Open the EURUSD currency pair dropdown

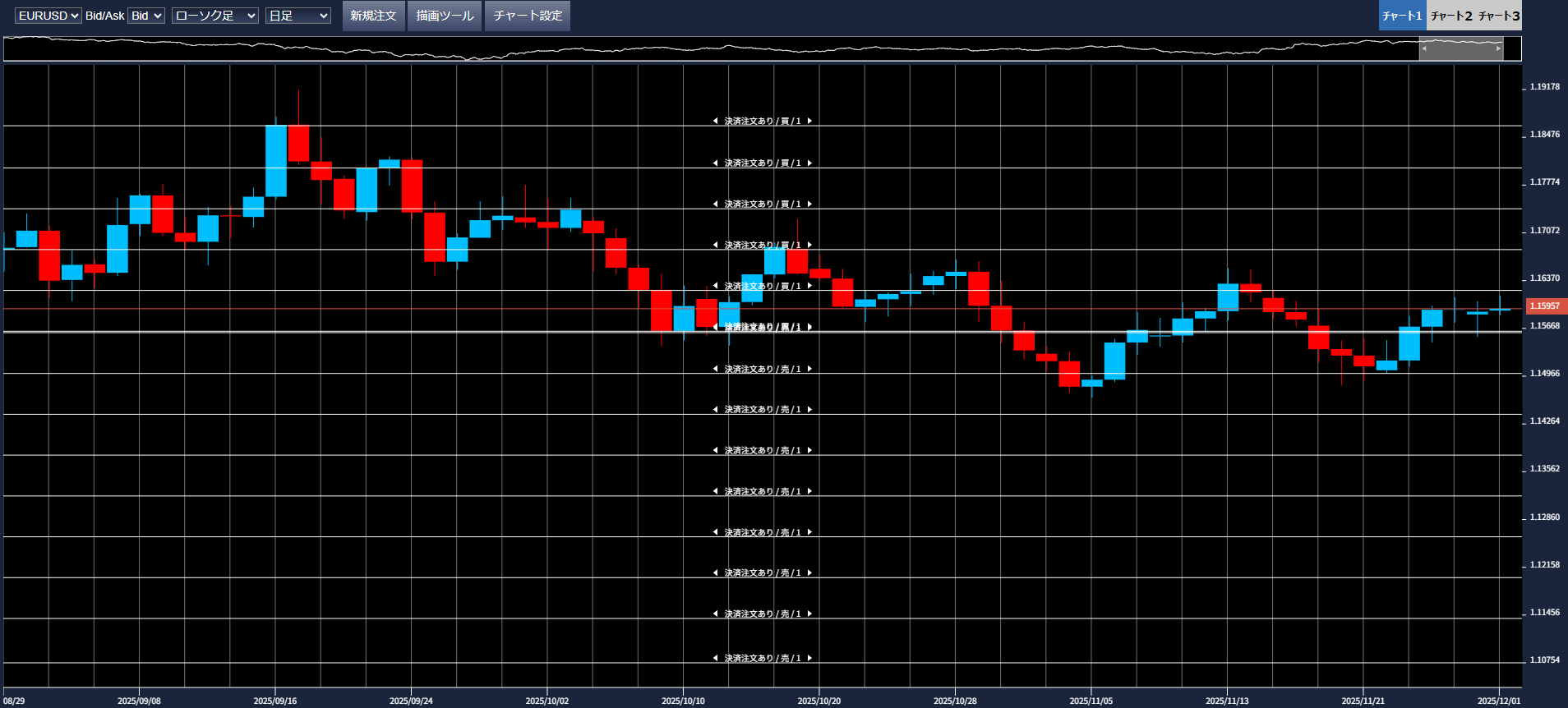click(x=48, y=16)
